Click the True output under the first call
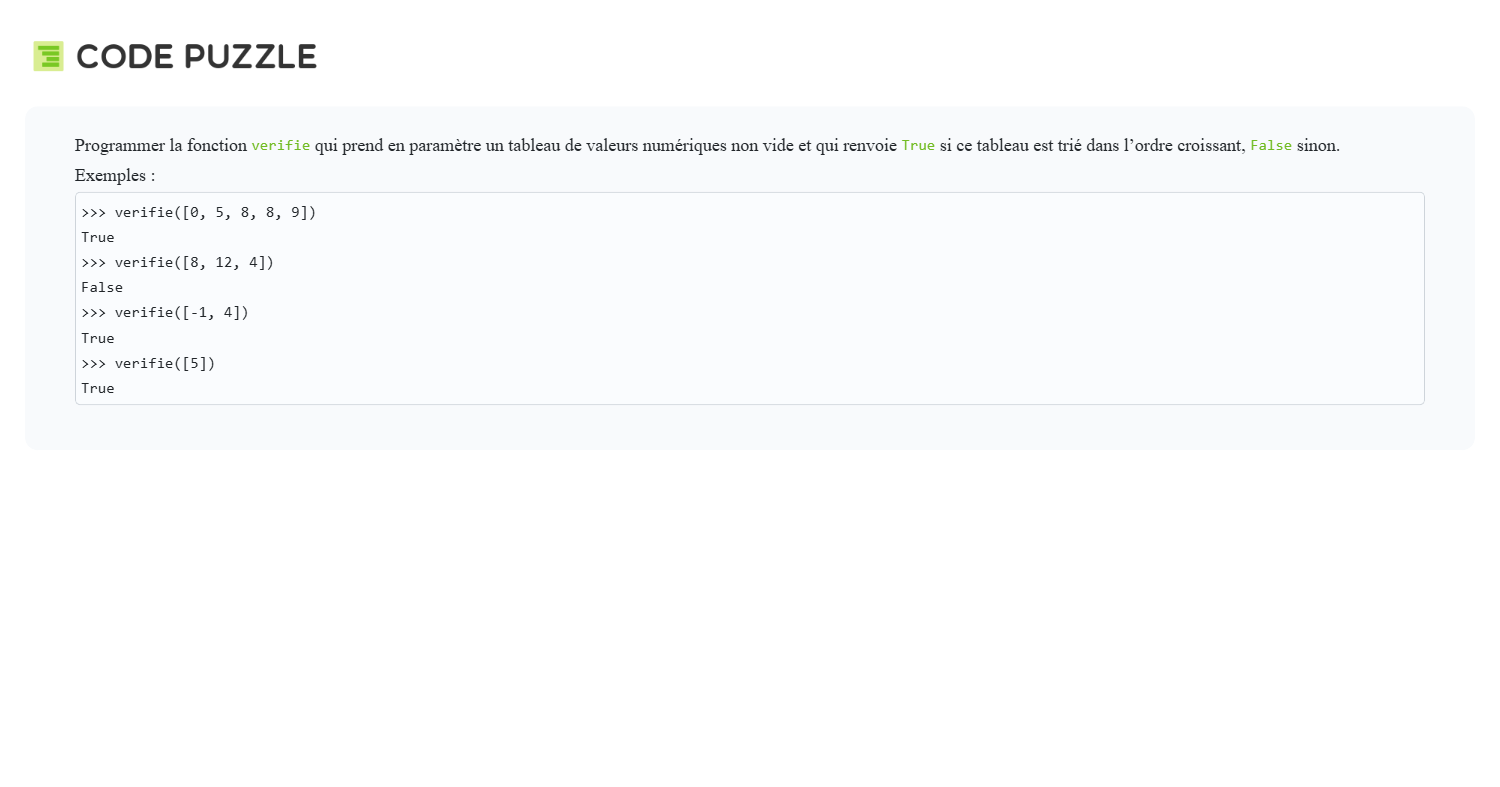 coord(98,238)
